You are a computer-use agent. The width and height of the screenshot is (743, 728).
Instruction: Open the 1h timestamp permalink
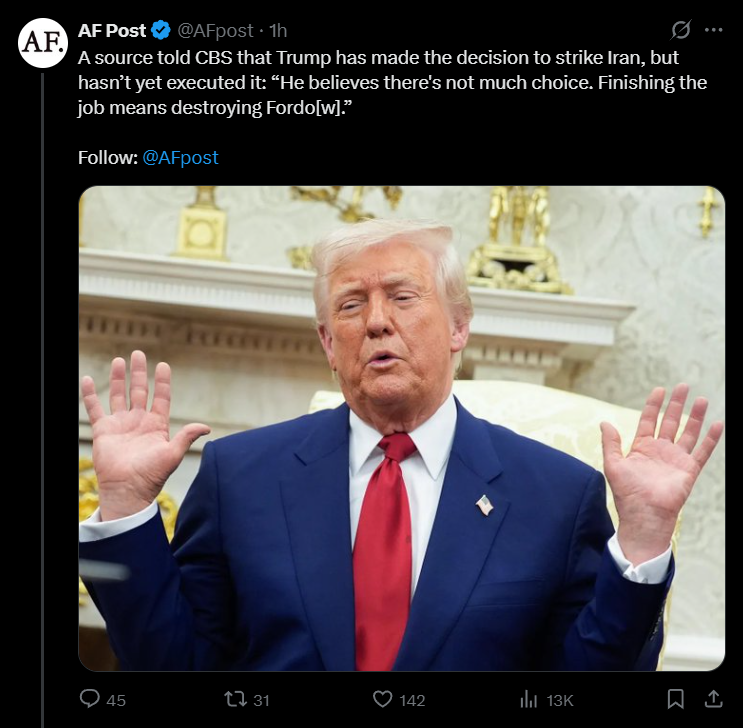coord(278,31)
